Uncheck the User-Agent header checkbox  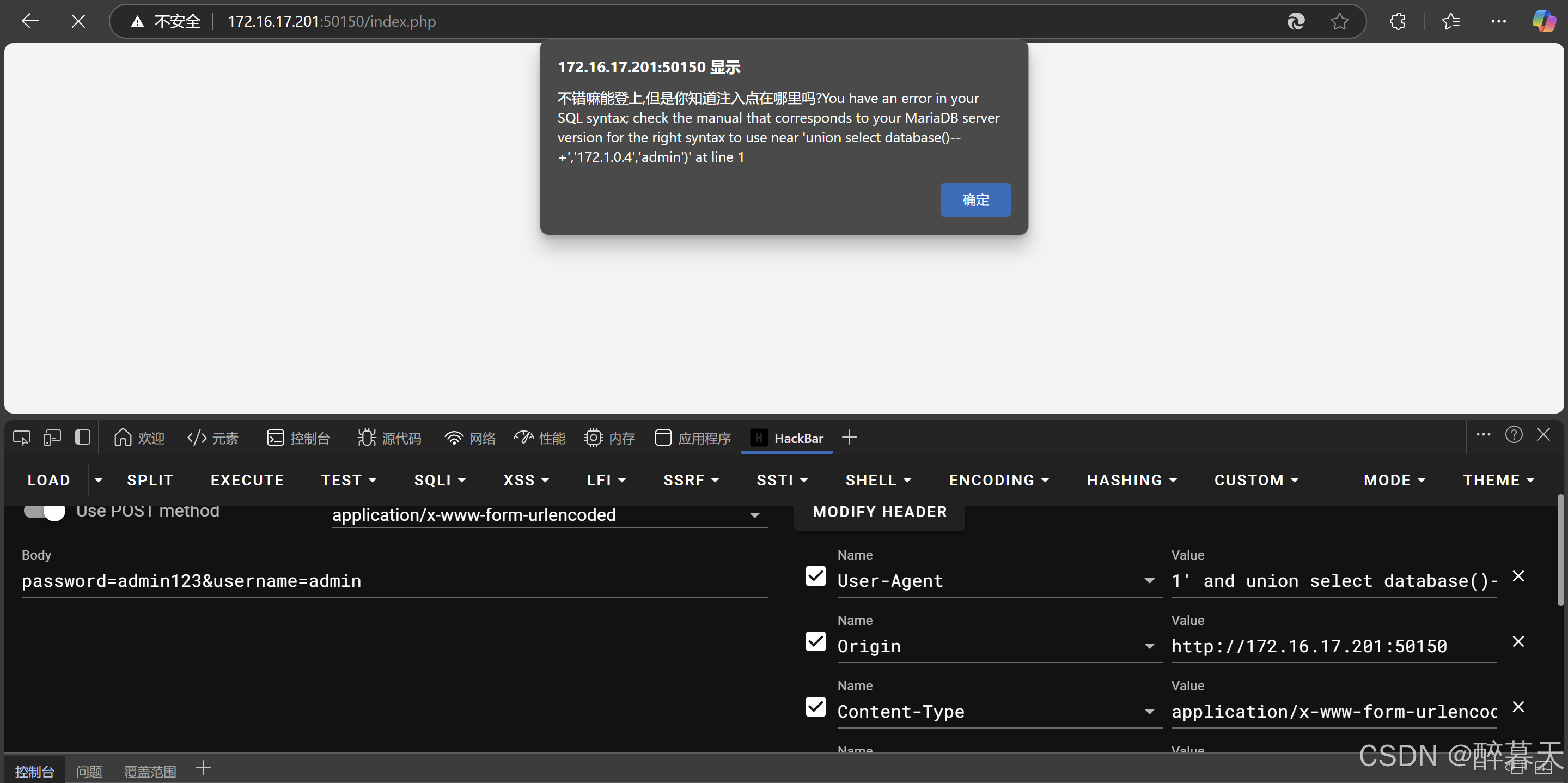[x=816, y=576]
